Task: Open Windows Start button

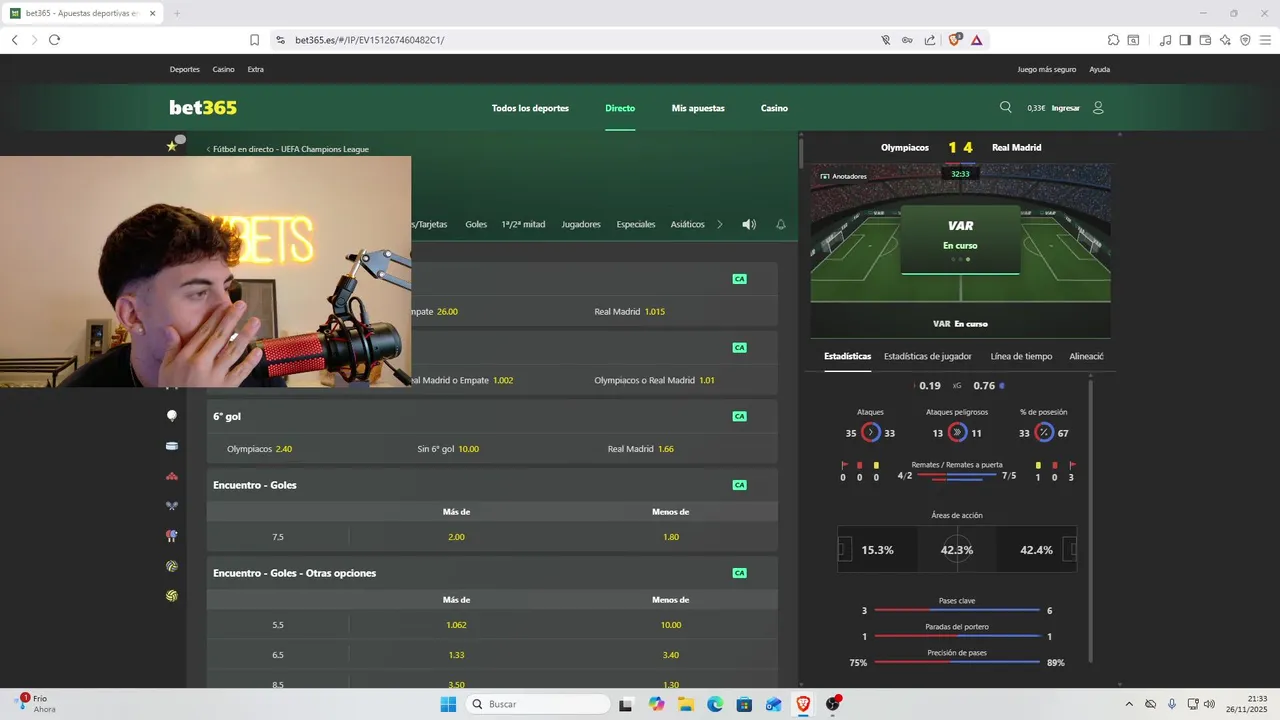Action: [448, 704]
